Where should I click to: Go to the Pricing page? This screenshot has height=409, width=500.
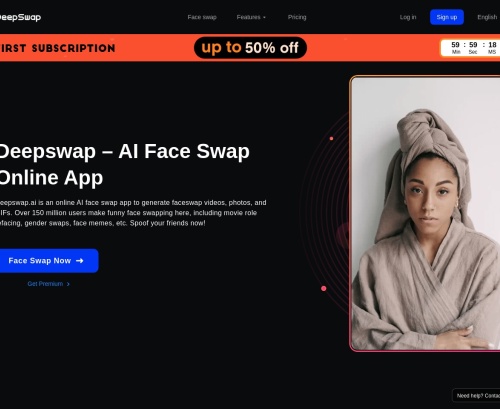297,17
